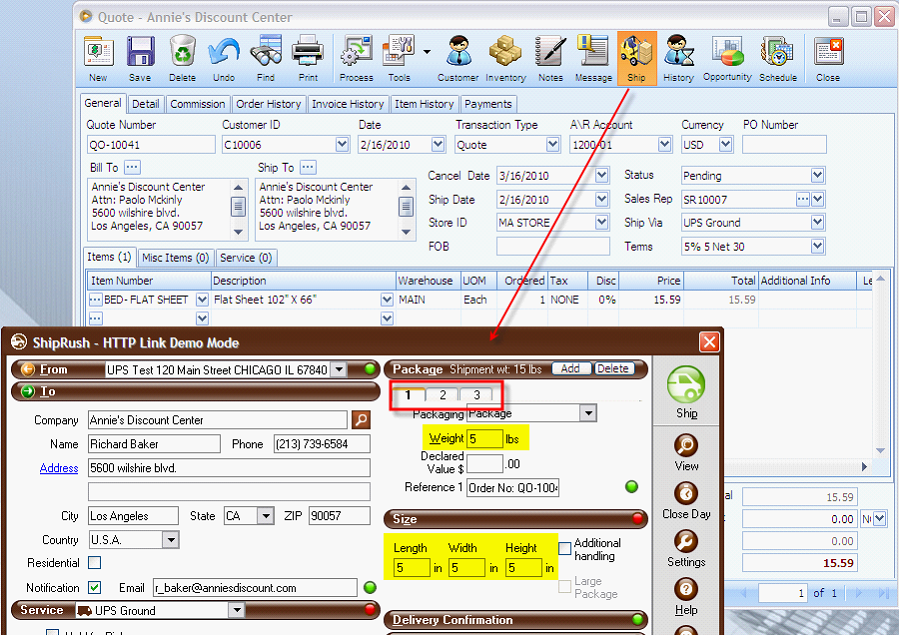Click the Delete recycle bin icon
The image size is (900, 636).
tap(183, 51)
